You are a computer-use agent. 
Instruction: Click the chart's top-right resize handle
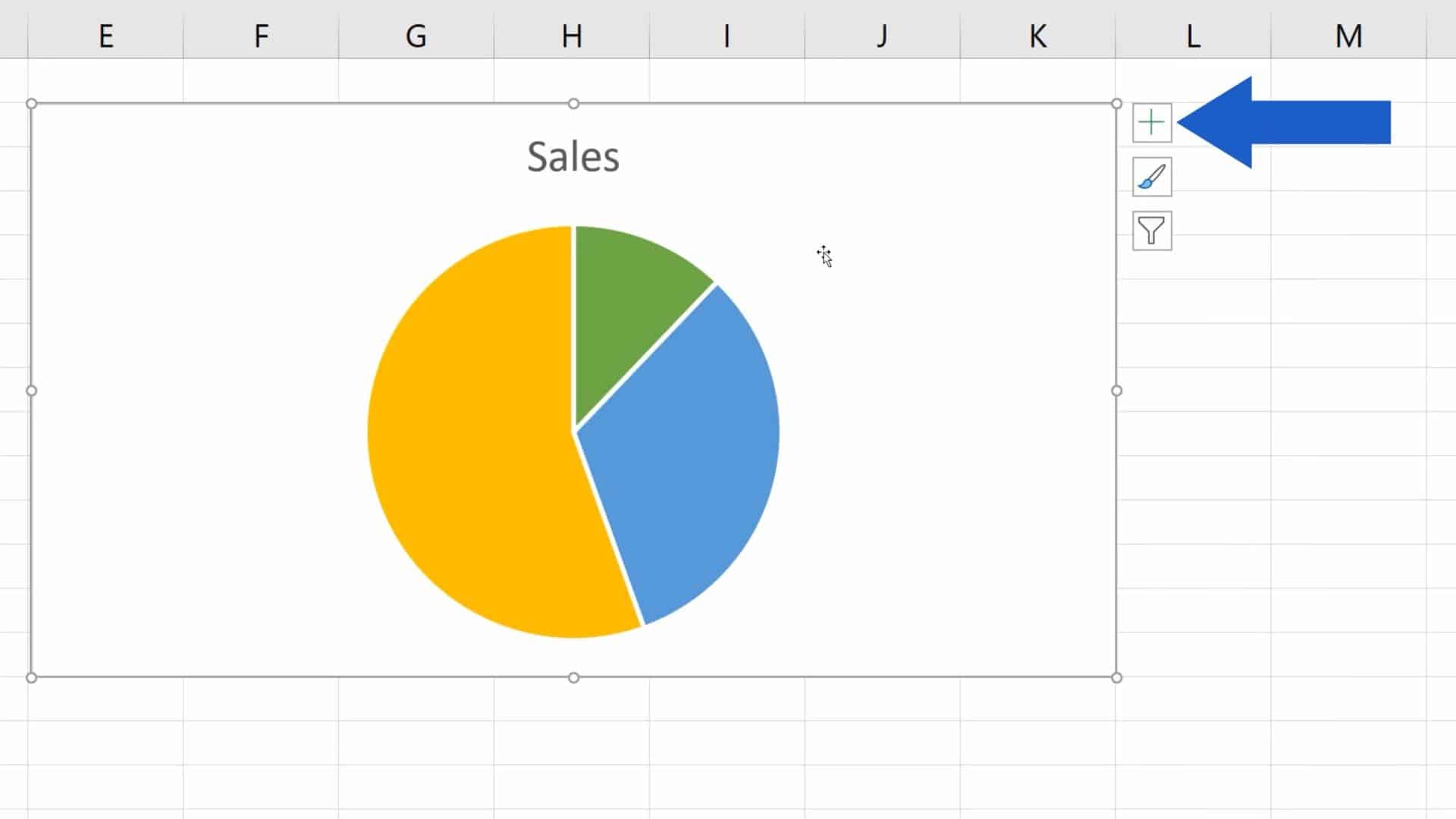tap(1116, 103)
